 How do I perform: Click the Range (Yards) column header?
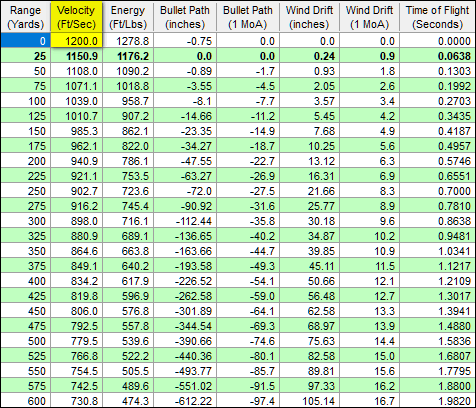point(25,17)
